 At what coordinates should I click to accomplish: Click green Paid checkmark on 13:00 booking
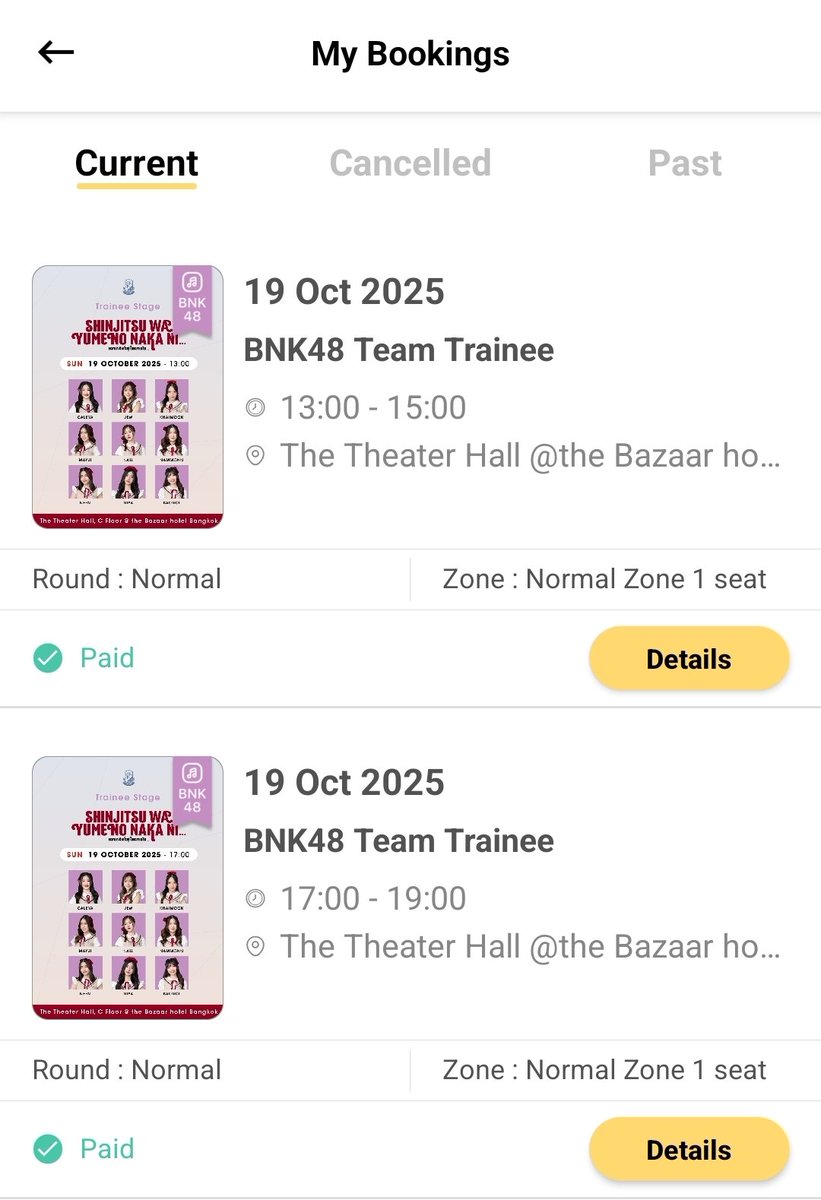[47, 658]
